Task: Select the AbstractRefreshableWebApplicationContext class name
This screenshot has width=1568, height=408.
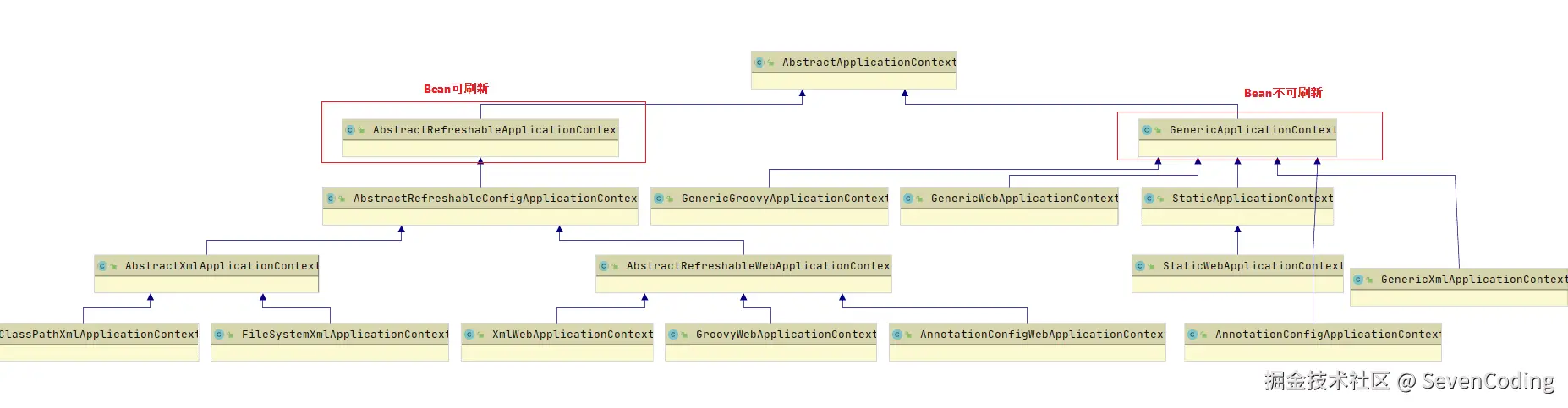Action: [x=759, y=266]
